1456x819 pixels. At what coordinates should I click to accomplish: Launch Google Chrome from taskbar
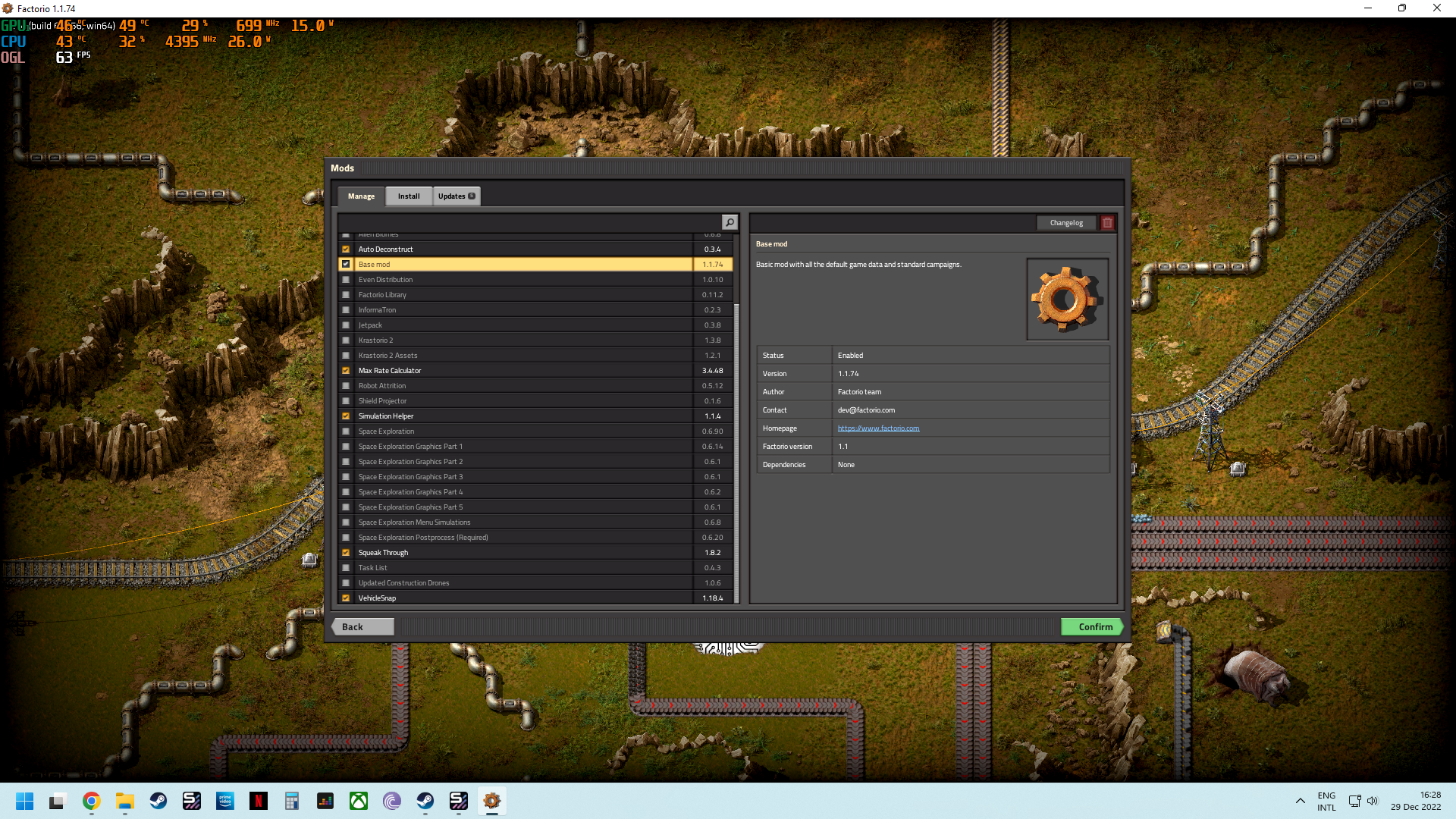point(91,801)
